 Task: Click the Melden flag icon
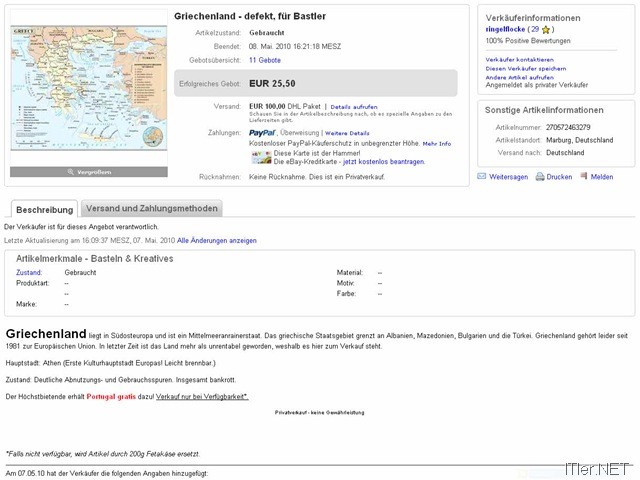click(584, 176)
